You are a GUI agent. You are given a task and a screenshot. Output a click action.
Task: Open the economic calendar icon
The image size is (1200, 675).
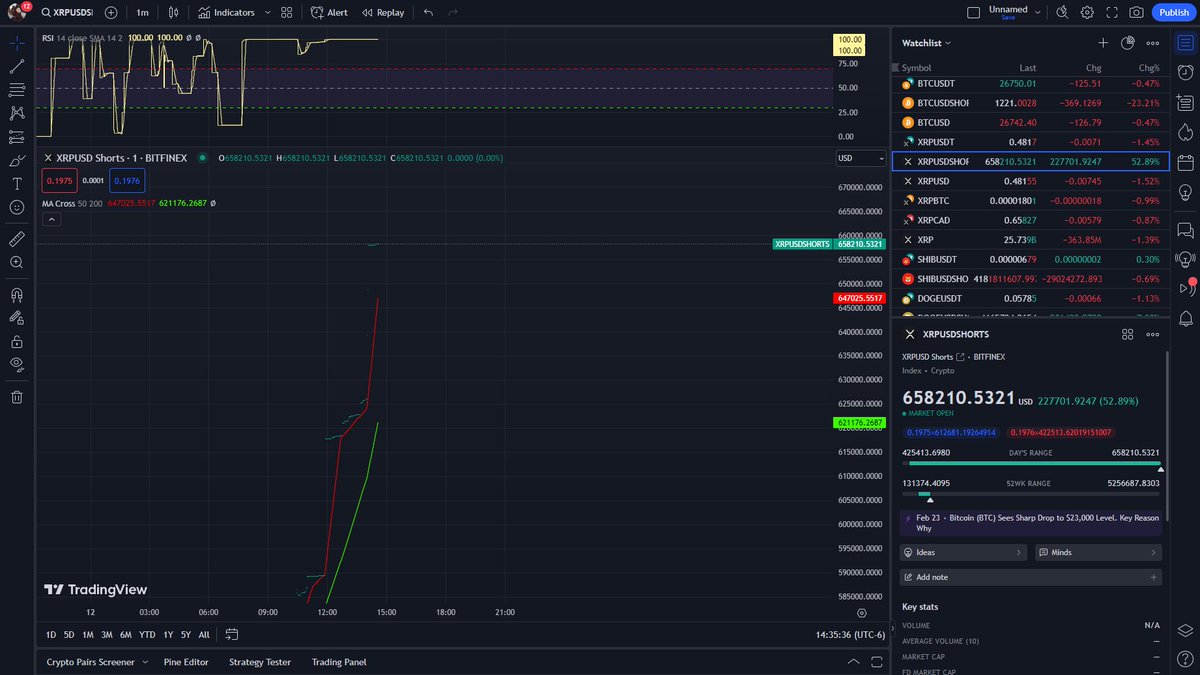click(x=1185, y=162)
